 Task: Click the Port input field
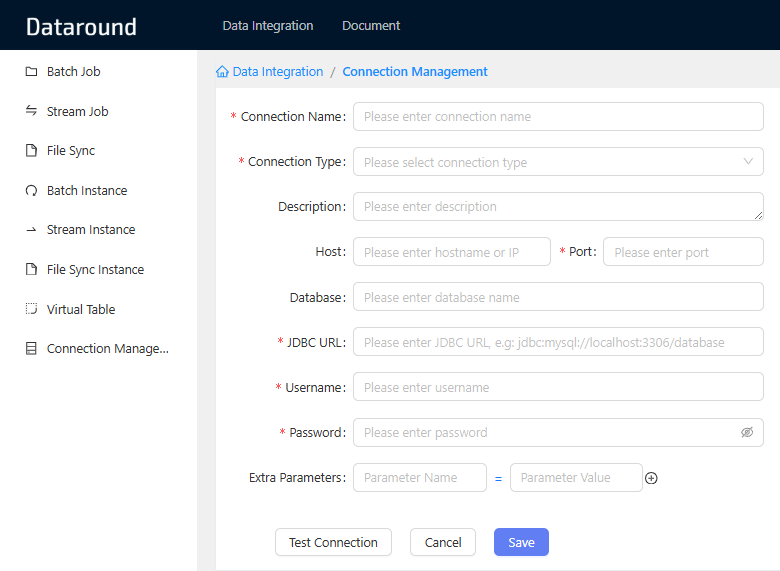pyautogui.click(x=682, y=252)
